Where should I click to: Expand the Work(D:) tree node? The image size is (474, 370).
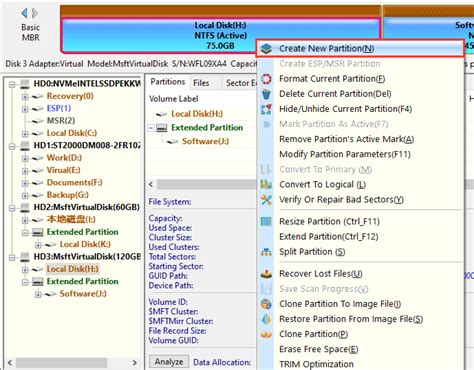click(x=25, y=158)
